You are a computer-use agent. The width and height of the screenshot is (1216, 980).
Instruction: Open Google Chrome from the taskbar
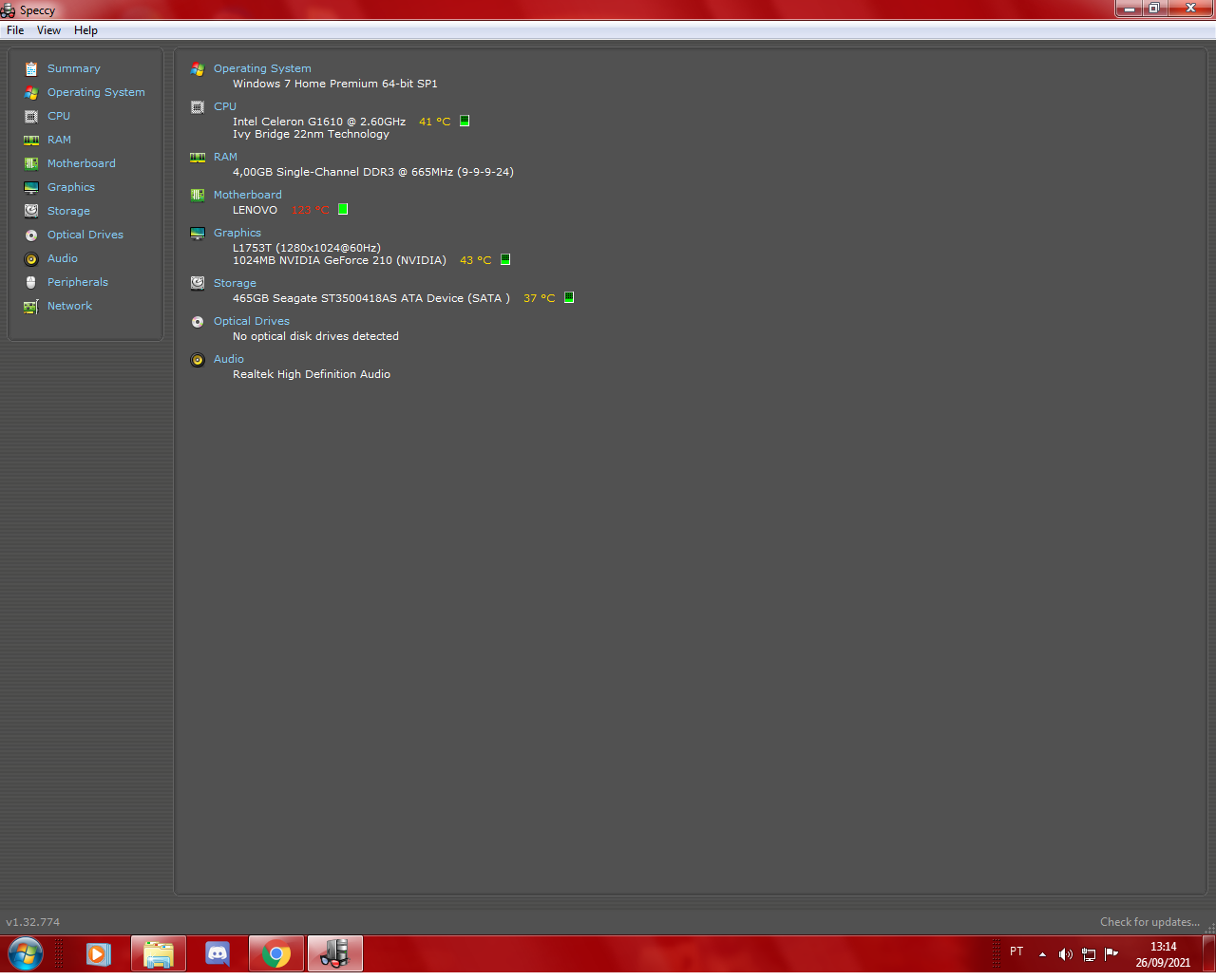[x=276, y=953]
